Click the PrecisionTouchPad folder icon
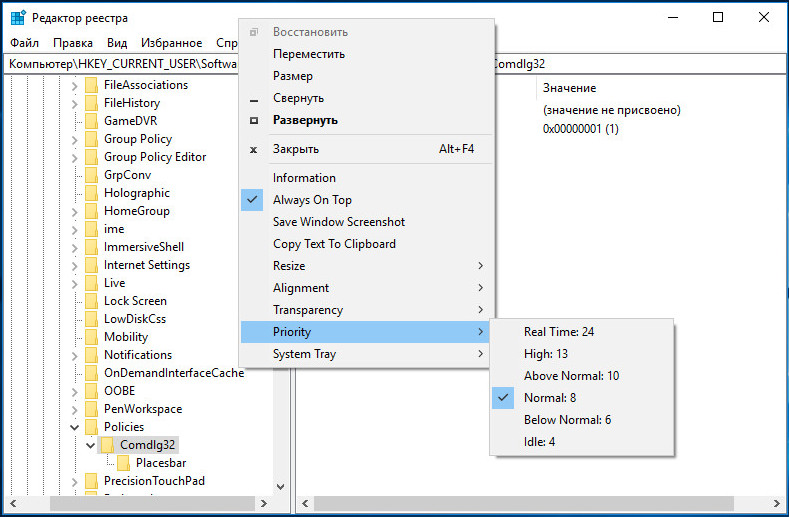The width and height of the screenshot is (789, 517). pyautogui.click(x=91, y=481)
